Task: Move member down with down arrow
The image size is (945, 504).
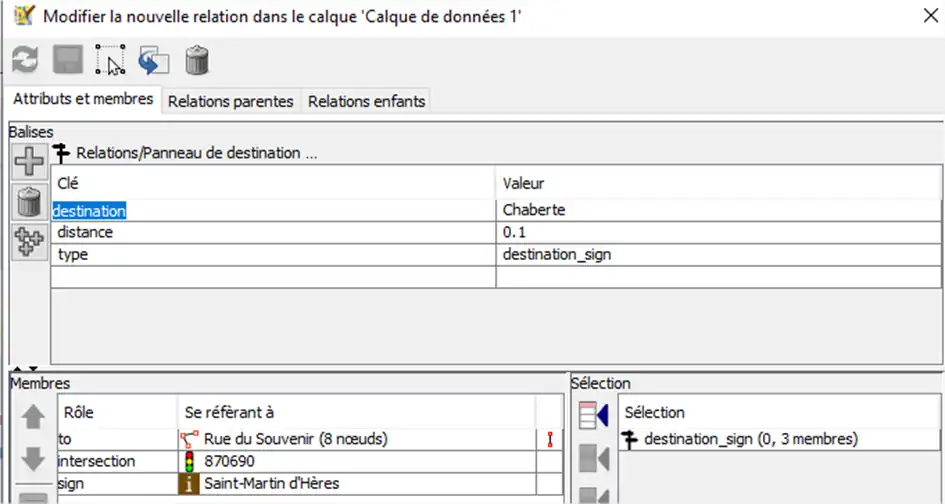Action: (33, 459)
